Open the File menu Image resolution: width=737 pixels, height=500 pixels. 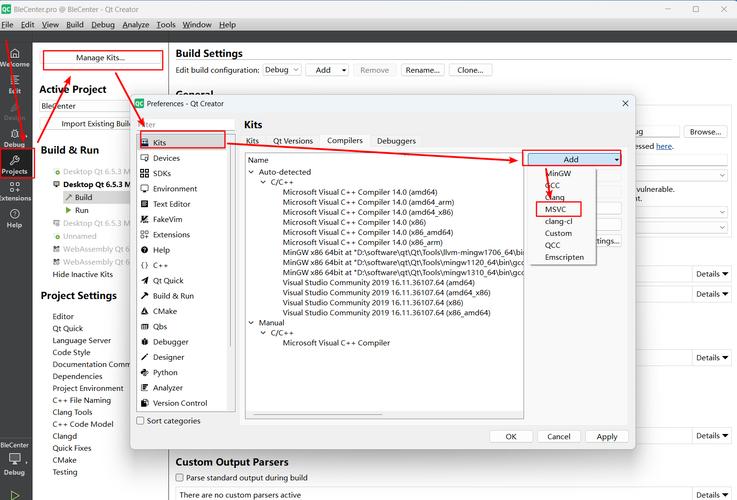[x=7, y=25]
